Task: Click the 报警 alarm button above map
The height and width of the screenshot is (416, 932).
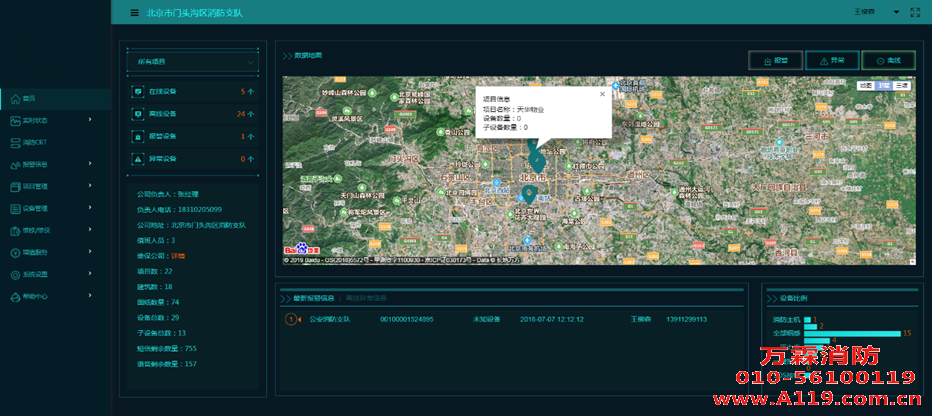Action: click(x=775, y=61)
